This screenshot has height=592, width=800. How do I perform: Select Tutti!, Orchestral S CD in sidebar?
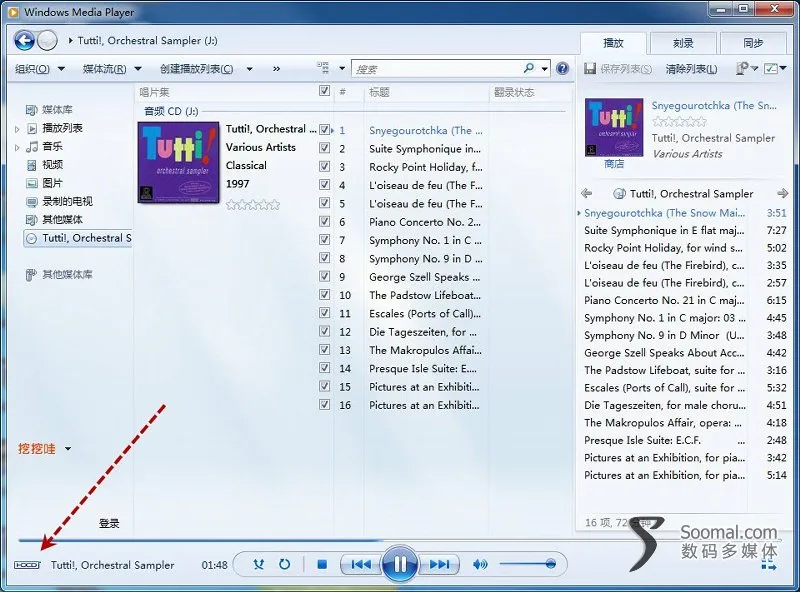78,238
